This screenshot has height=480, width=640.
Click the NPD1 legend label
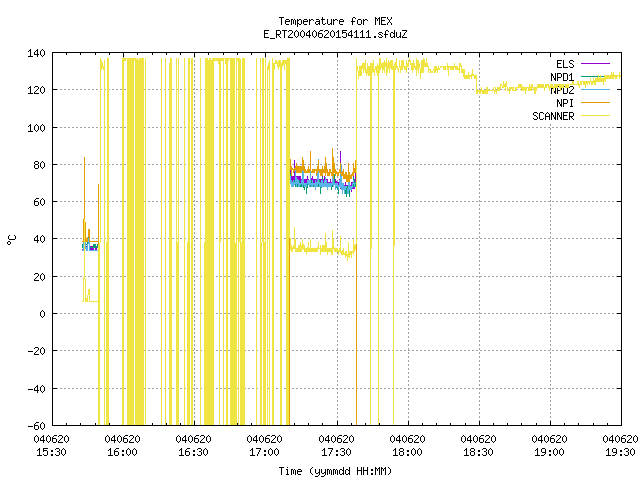coord(562,77)
